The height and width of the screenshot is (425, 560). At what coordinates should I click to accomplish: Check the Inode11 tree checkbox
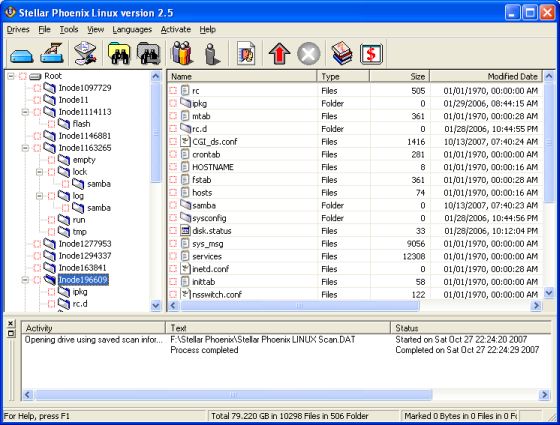pyautogui.click(x=37, y=100)
